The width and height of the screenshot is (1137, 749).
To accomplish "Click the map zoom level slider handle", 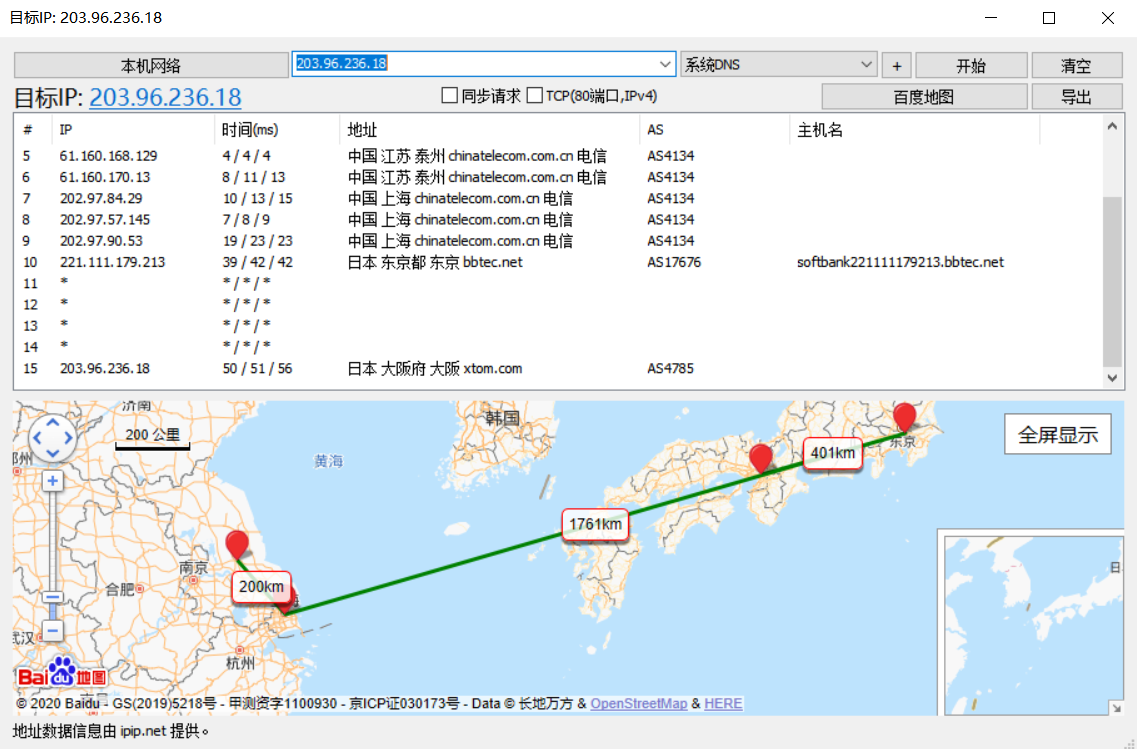I will click(x=53, y=597).
